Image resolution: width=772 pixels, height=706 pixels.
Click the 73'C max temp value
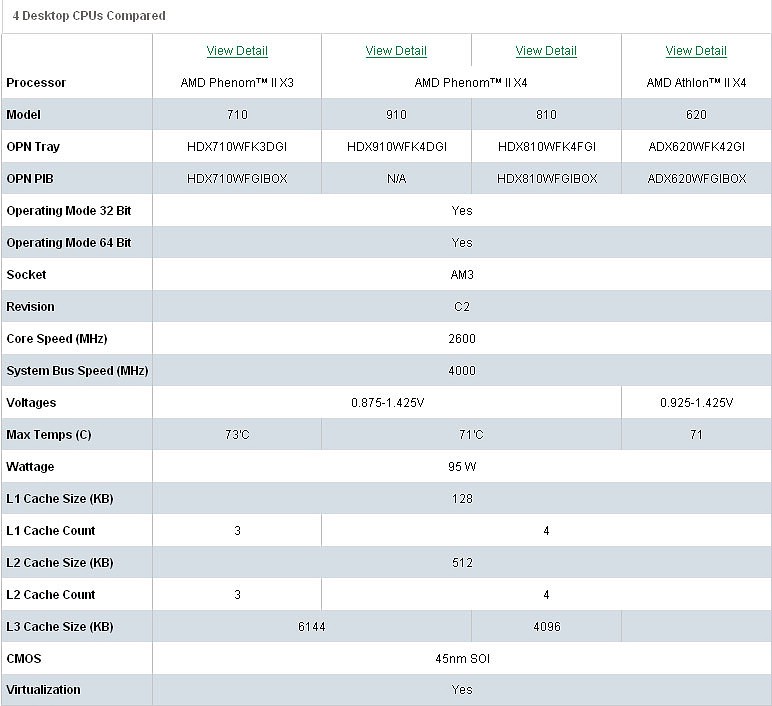click(x=237, y=435)
